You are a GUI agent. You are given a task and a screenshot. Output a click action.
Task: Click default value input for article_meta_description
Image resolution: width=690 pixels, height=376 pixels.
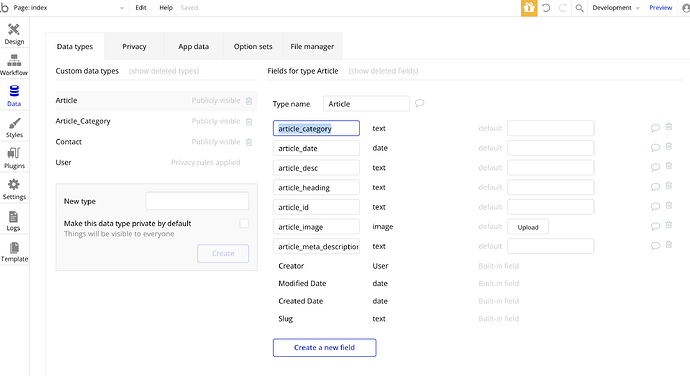point(551,246)
